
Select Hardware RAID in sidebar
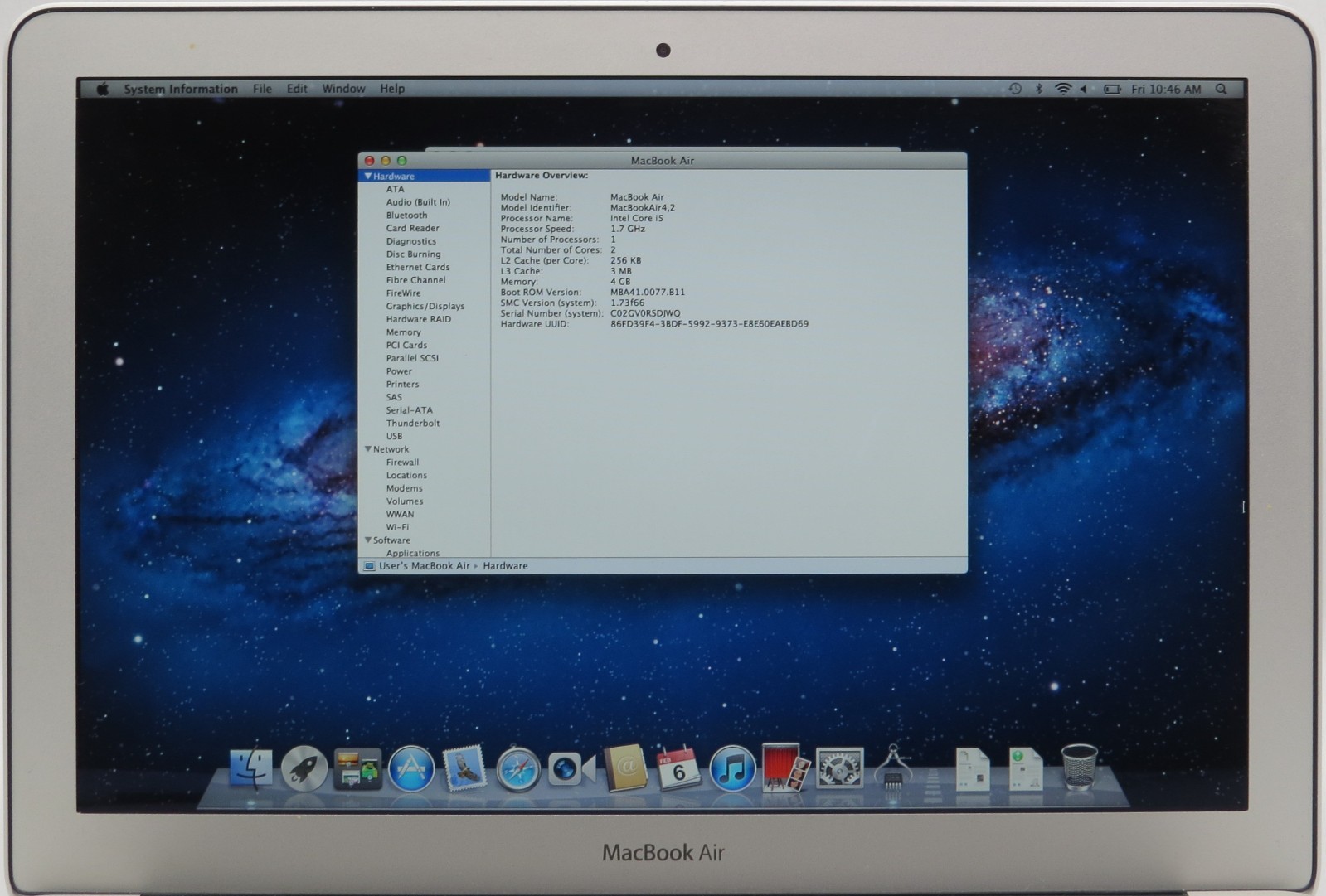click(418, 319)
